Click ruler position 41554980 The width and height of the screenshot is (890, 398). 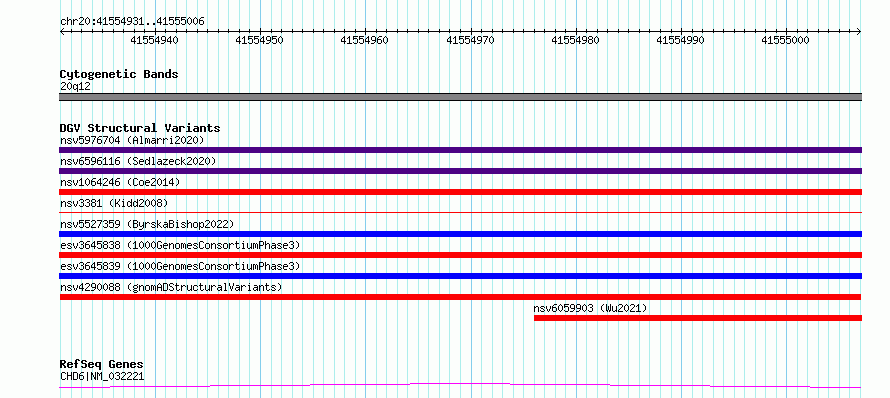click(576, 40)
